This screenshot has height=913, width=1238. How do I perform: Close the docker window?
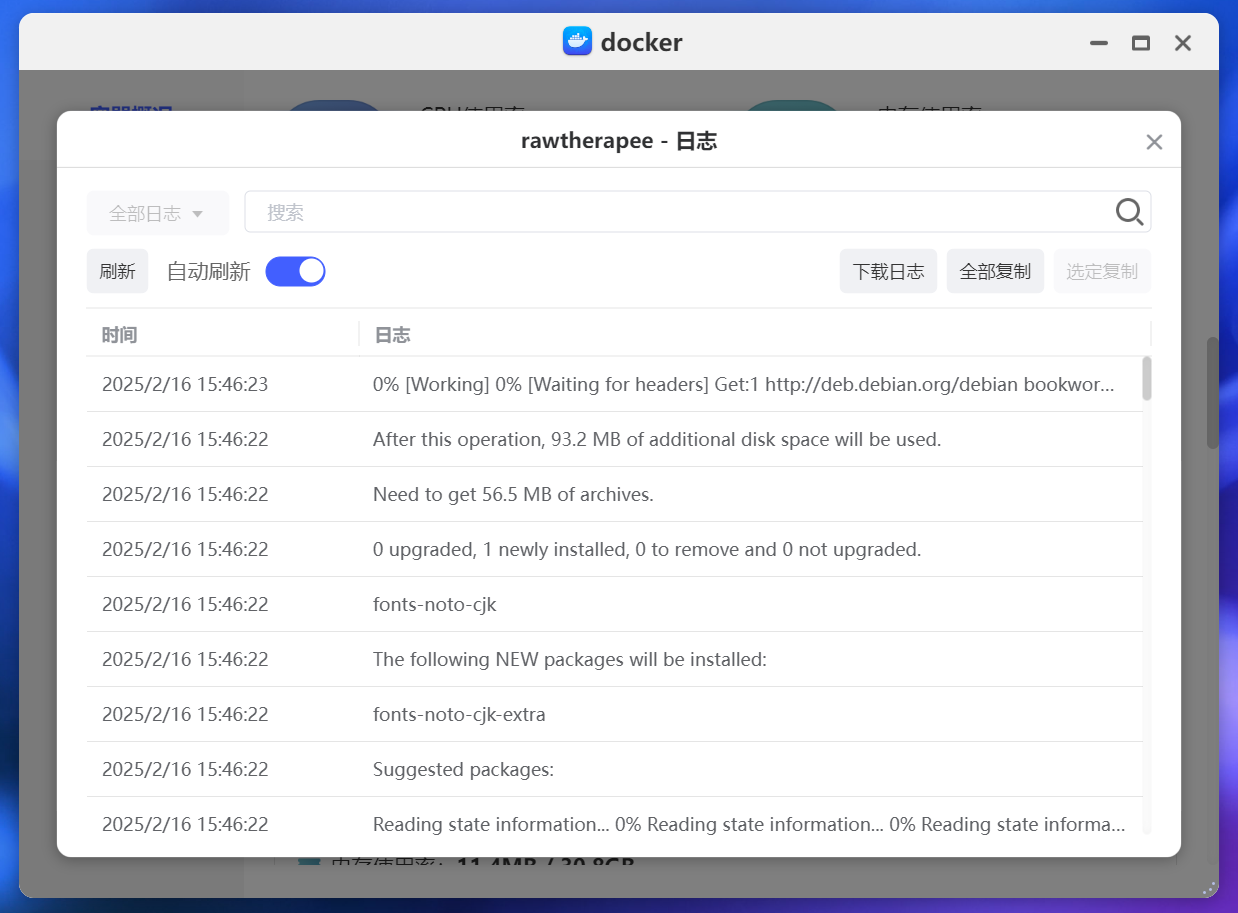[1183, 43]
